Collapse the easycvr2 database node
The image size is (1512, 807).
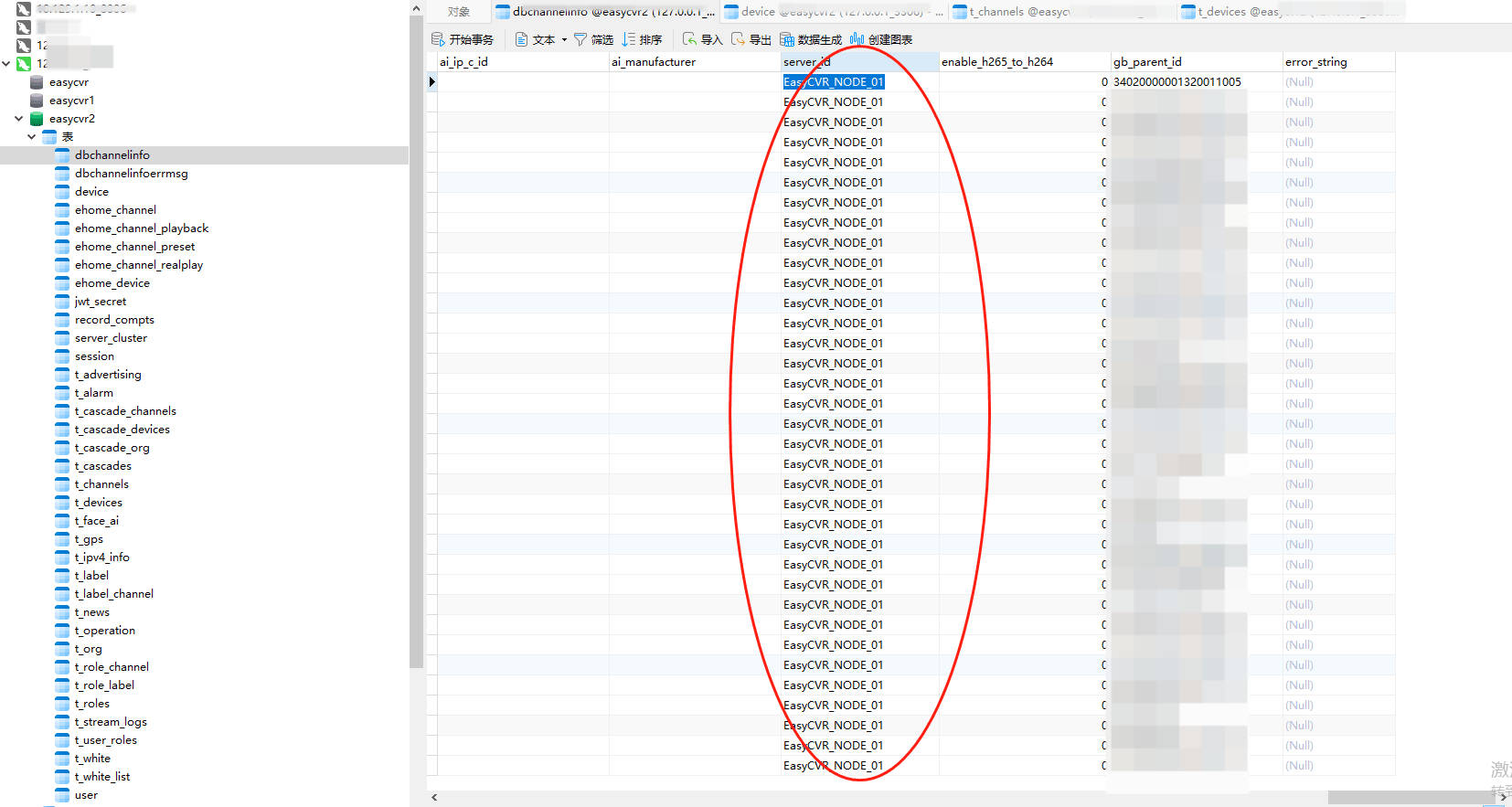[x=18, y=119]
